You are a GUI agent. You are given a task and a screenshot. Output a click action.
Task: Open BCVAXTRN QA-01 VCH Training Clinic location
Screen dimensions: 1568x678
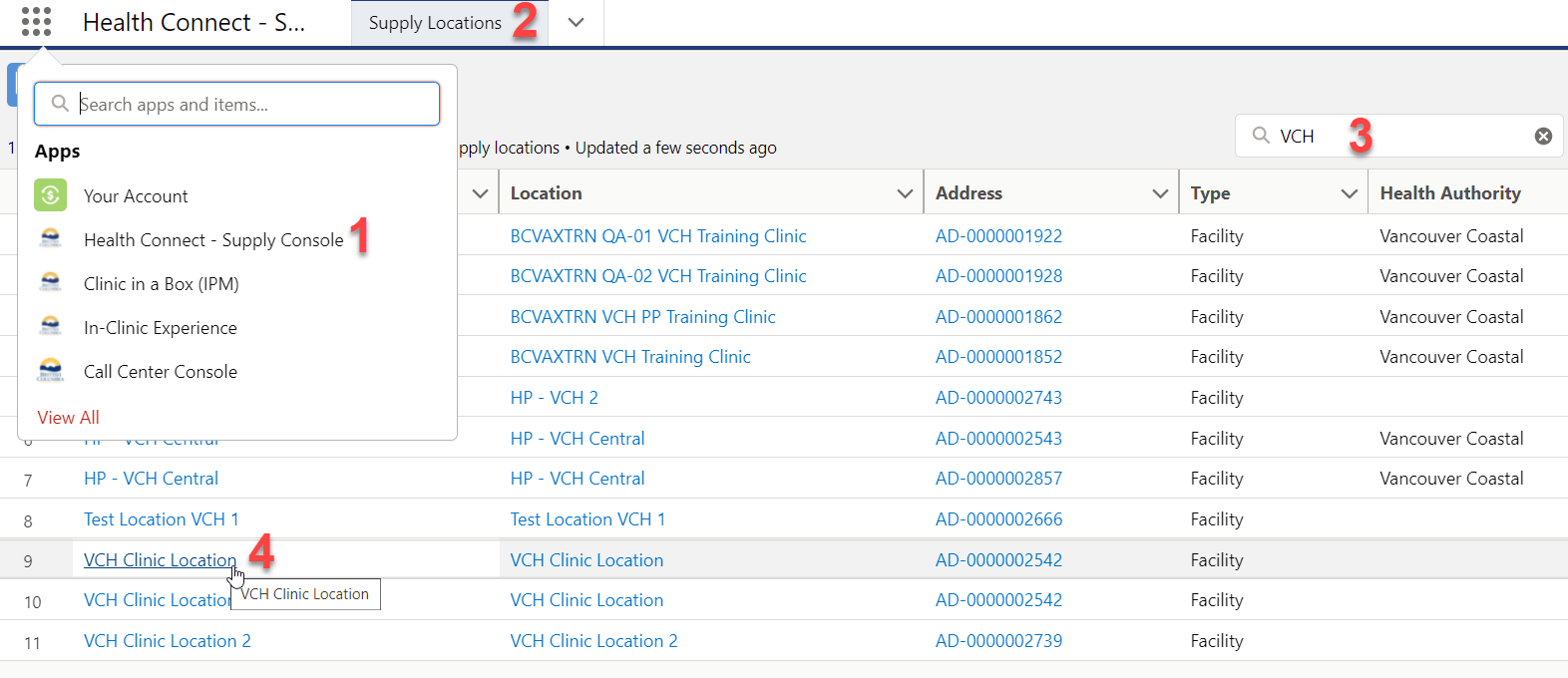pos(658,236)
